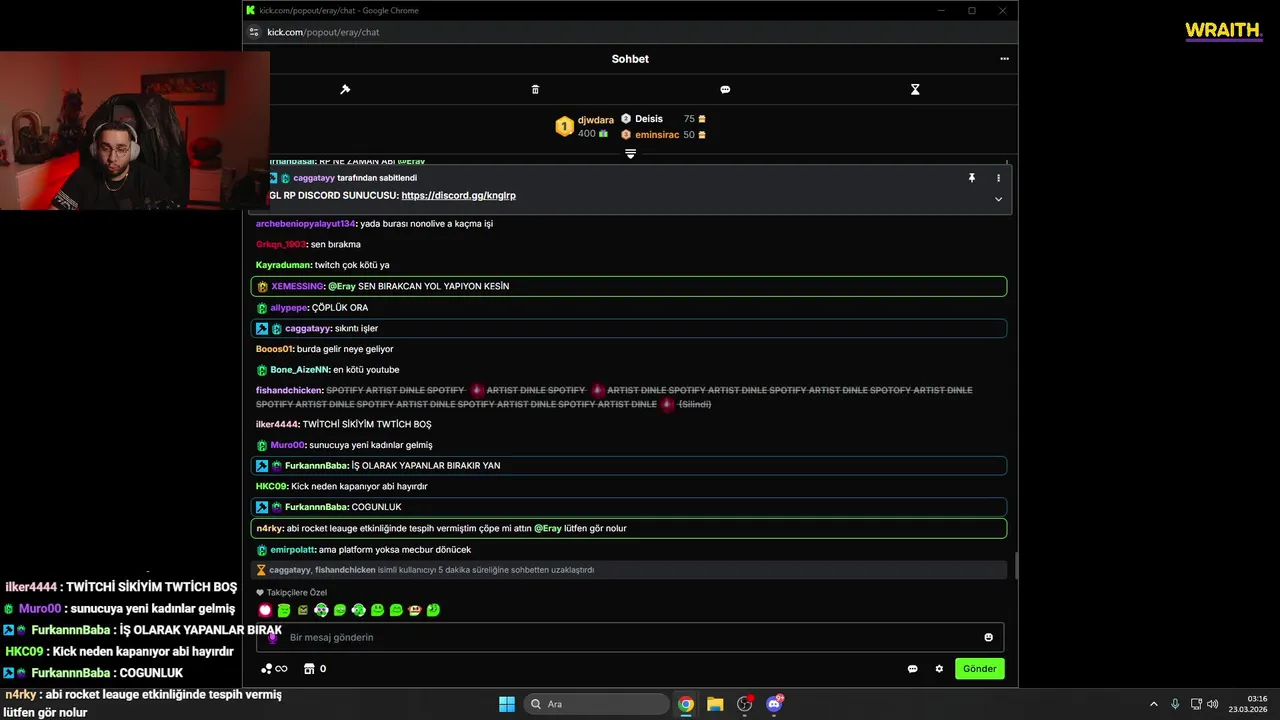
Task: Select the seventh follower emote
Action: click(x=377, y=610)
